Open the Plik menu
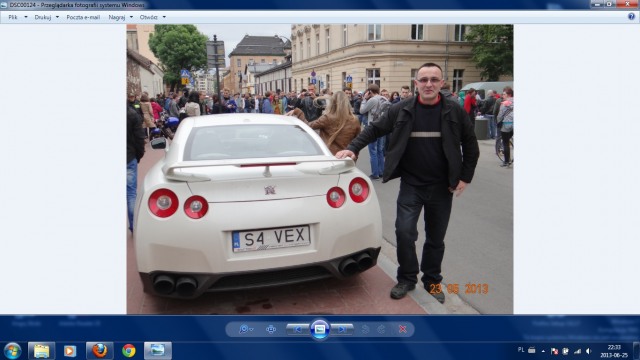The height and width of the screenshot is (360, 640). click(x=13, y=17)
